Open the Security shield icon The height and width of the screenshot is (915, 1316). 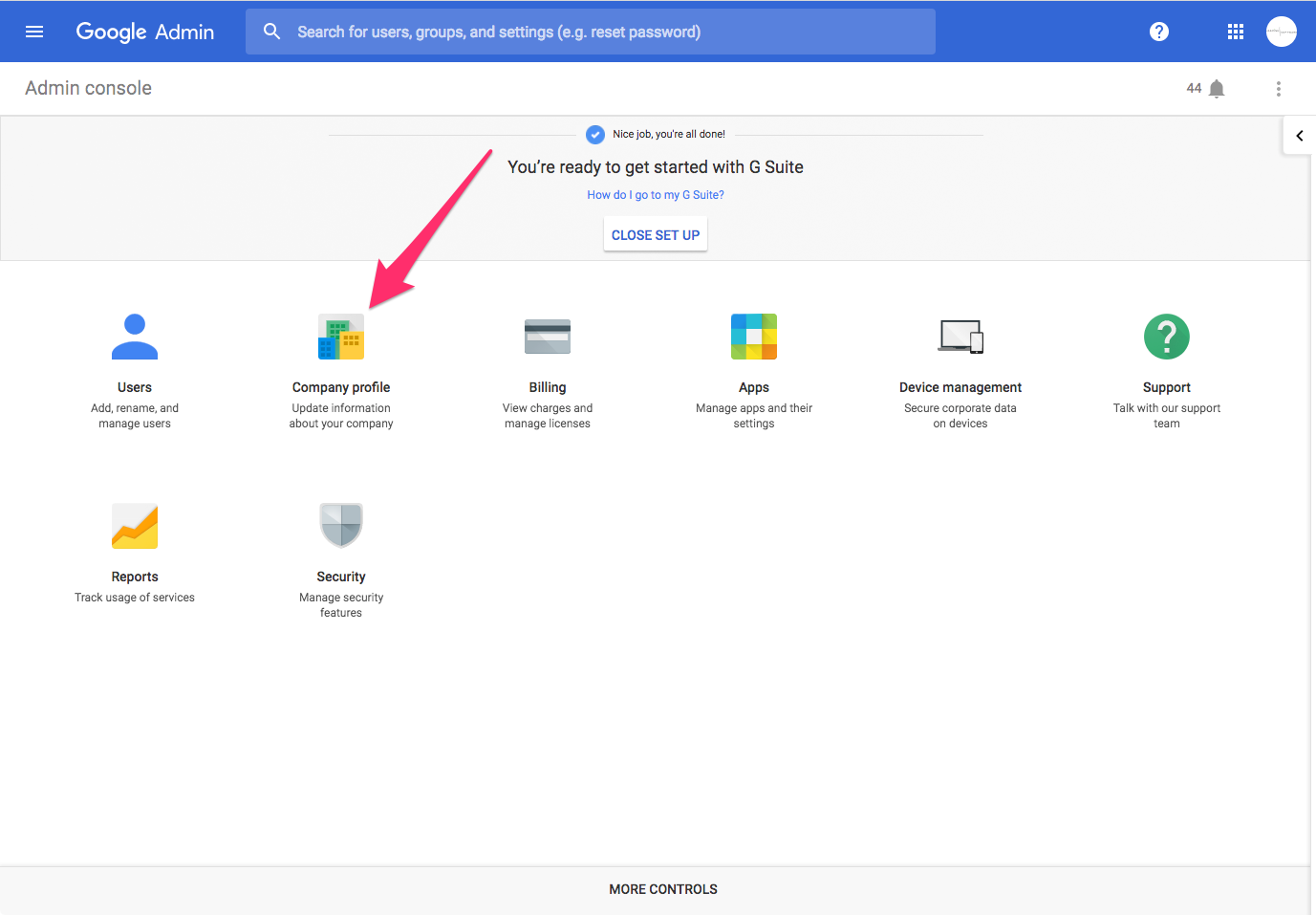341,526
